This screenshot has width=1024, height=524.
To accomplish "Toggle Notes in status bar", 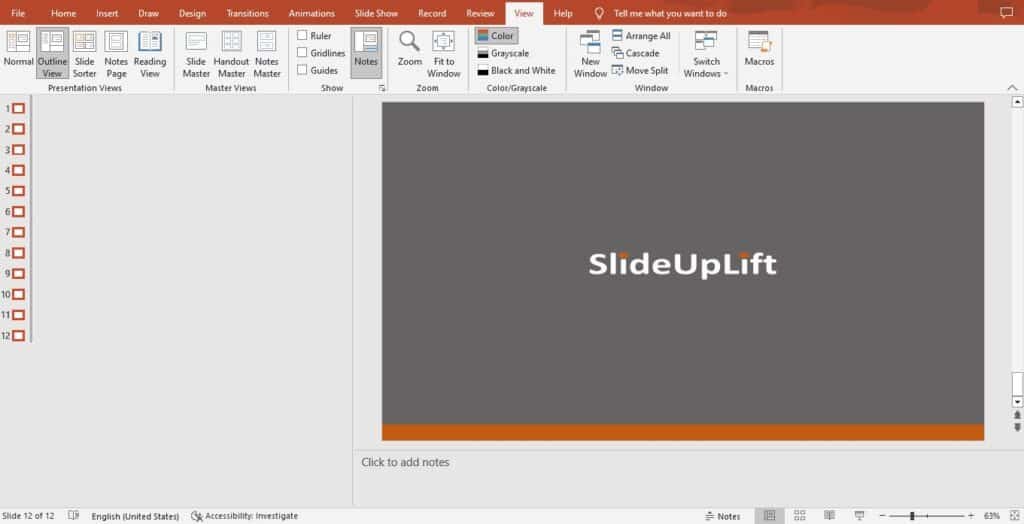I will click(722, 516).
